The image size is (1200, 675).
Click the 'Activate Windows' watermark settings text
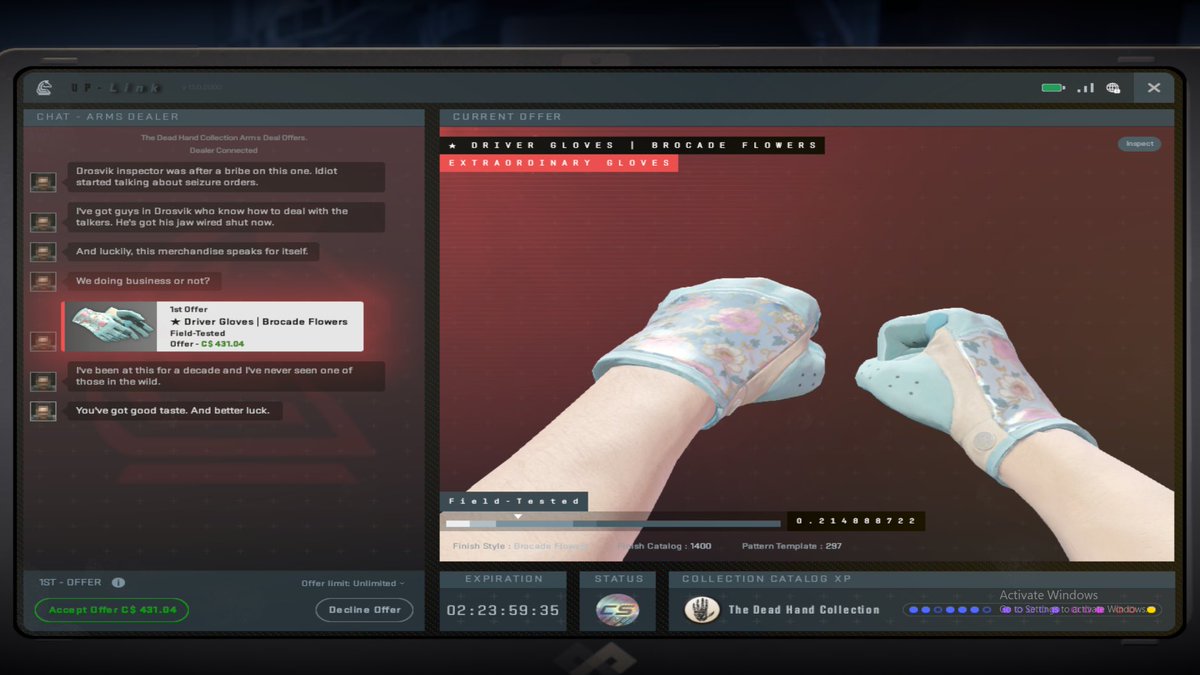click(1073, 609)
